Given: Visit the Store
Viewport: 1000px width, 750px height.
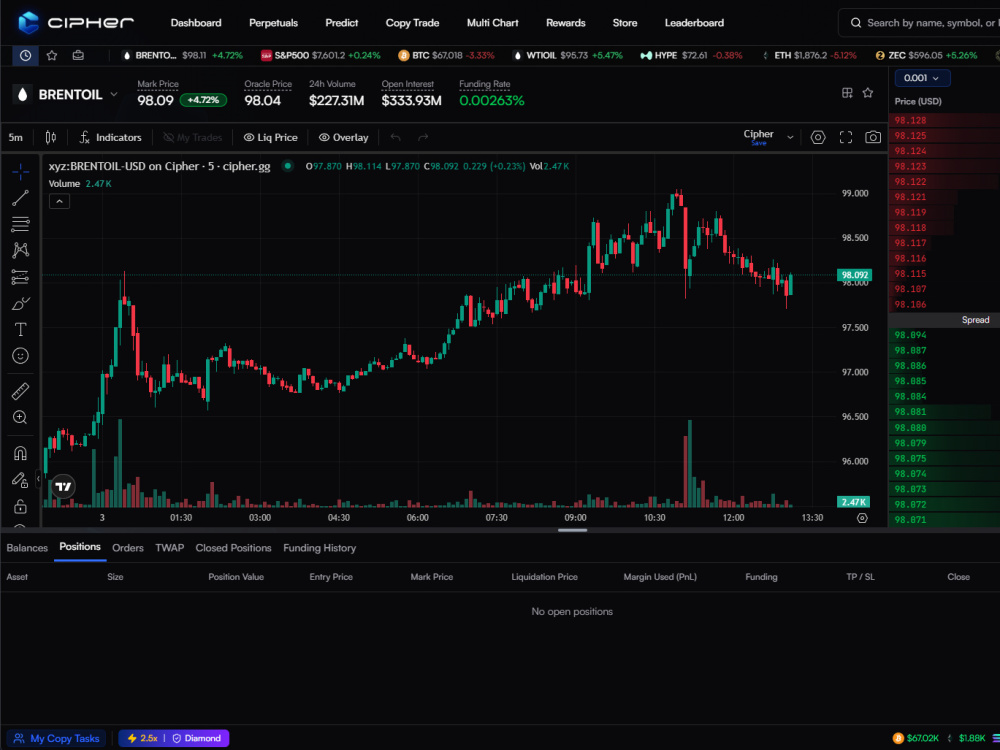Looking at the screenshot, I should pyautogui.click(x=625, y=23).
